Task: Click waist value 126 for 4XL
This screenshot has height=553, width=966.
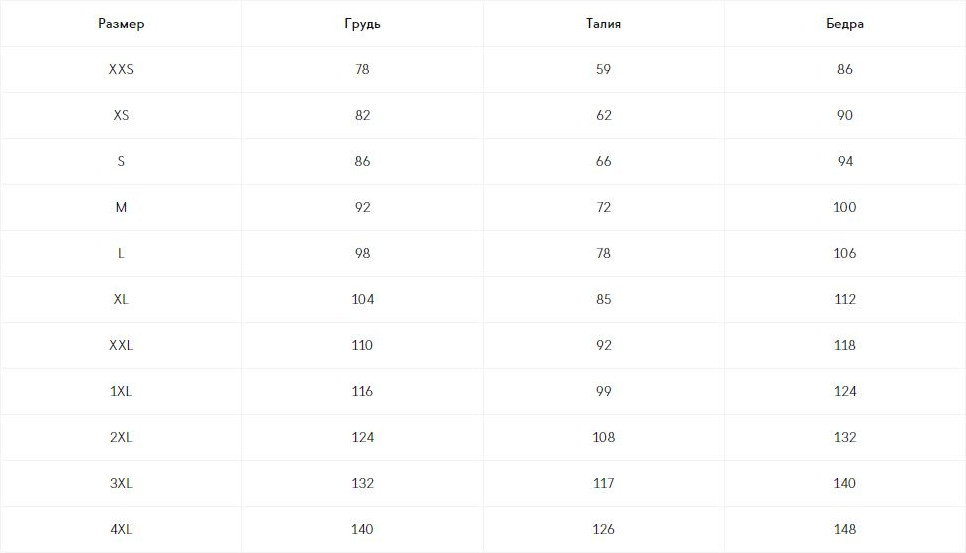Action: (x=603, y=530)
